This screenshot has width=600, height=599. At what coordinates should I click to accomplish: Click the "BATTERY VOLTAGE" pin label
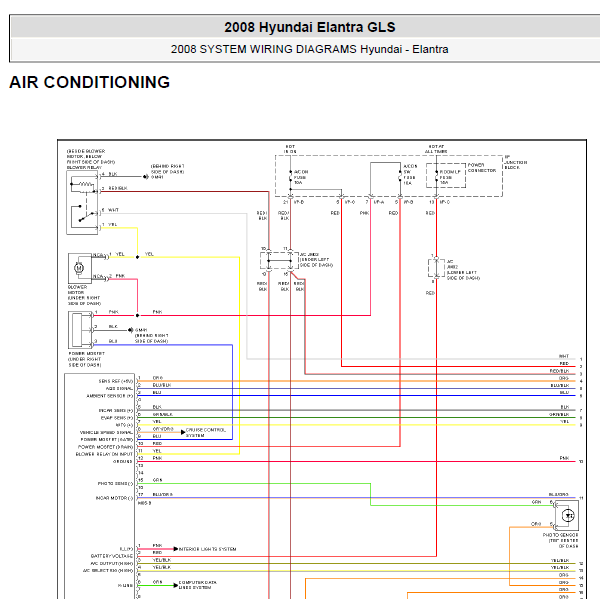point(112,556)
